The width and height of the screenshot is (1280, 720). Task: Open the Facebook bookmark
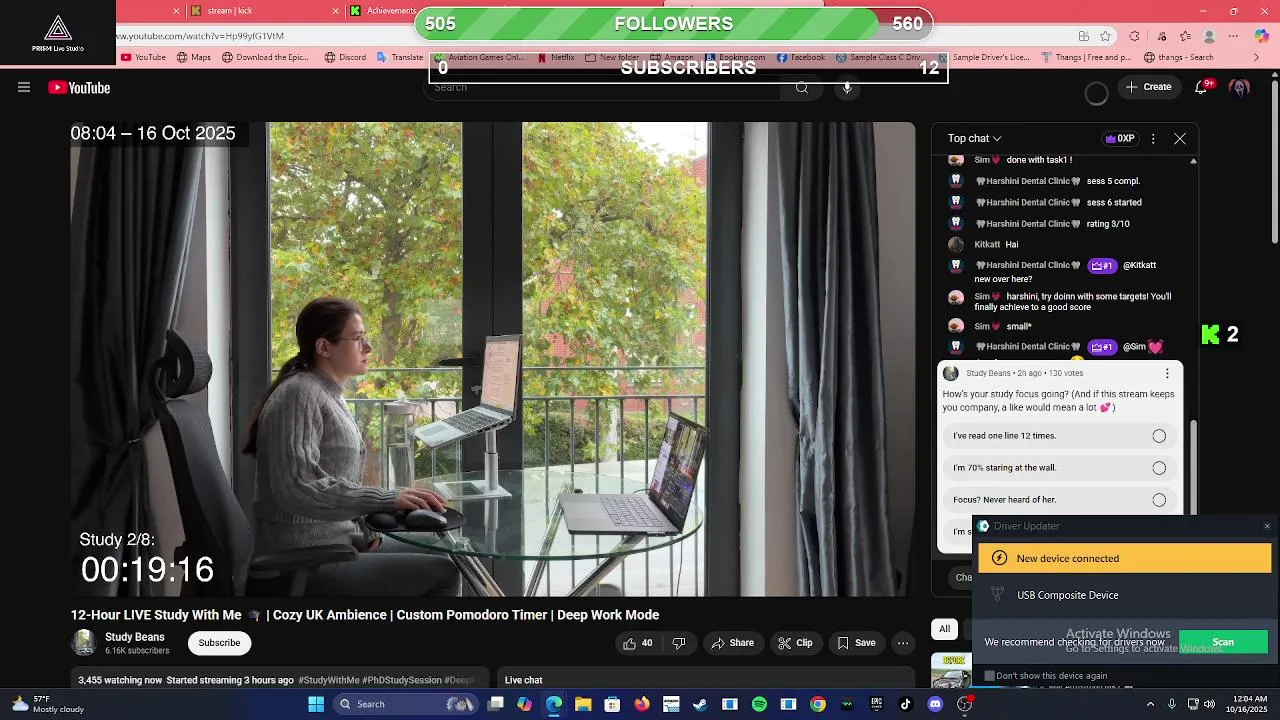click(801, 57)
